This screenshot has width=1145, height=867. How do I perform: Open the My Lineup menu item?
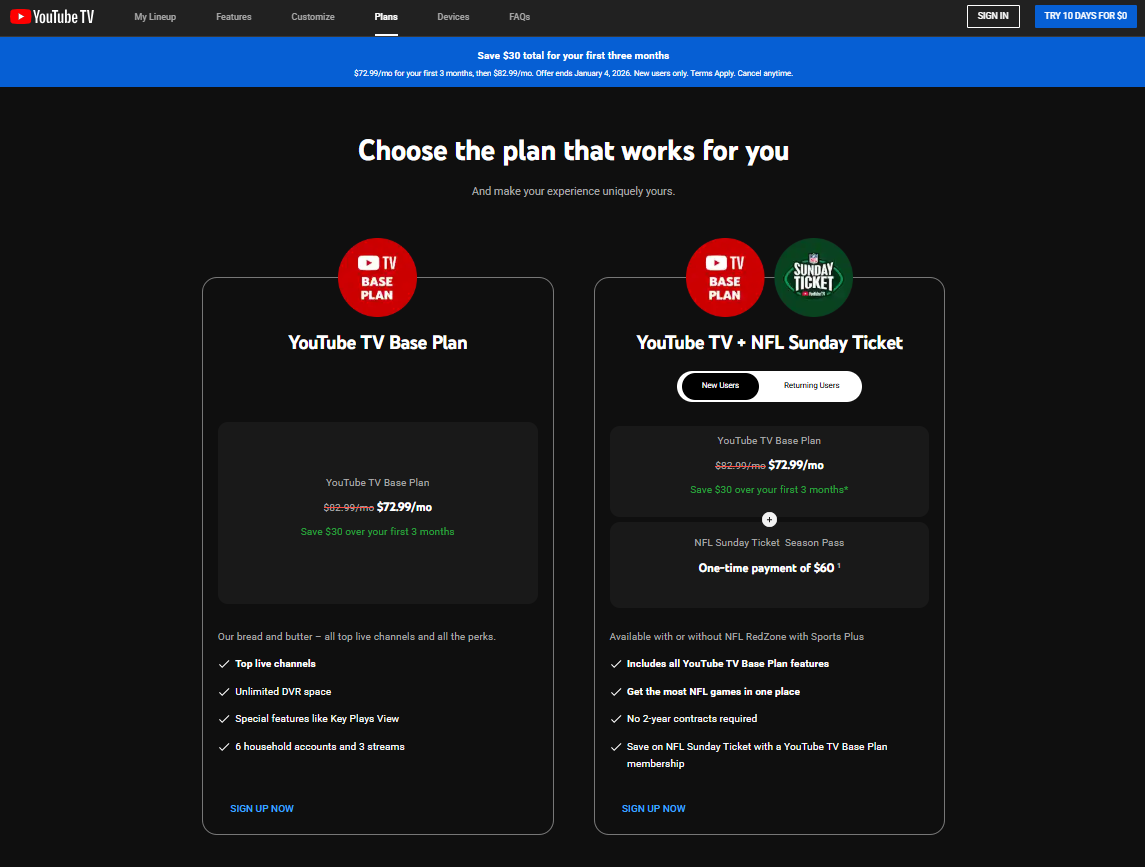(155, 17)
